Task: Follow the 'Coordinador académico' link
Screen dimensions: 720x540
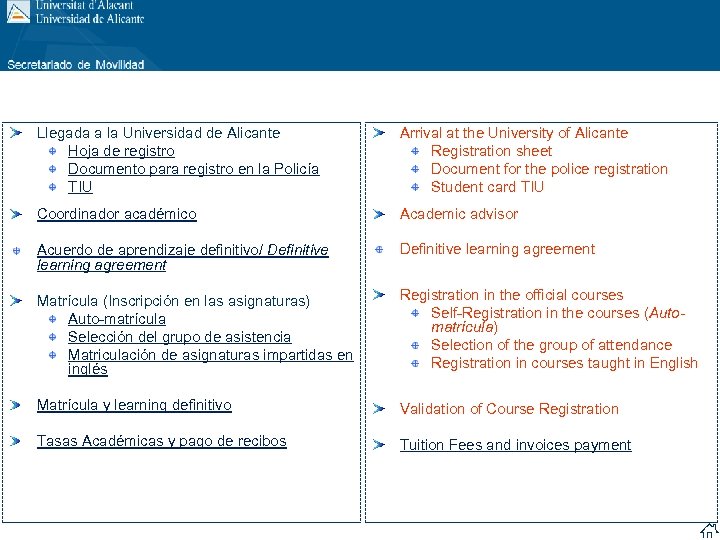Action: (117, 214)
